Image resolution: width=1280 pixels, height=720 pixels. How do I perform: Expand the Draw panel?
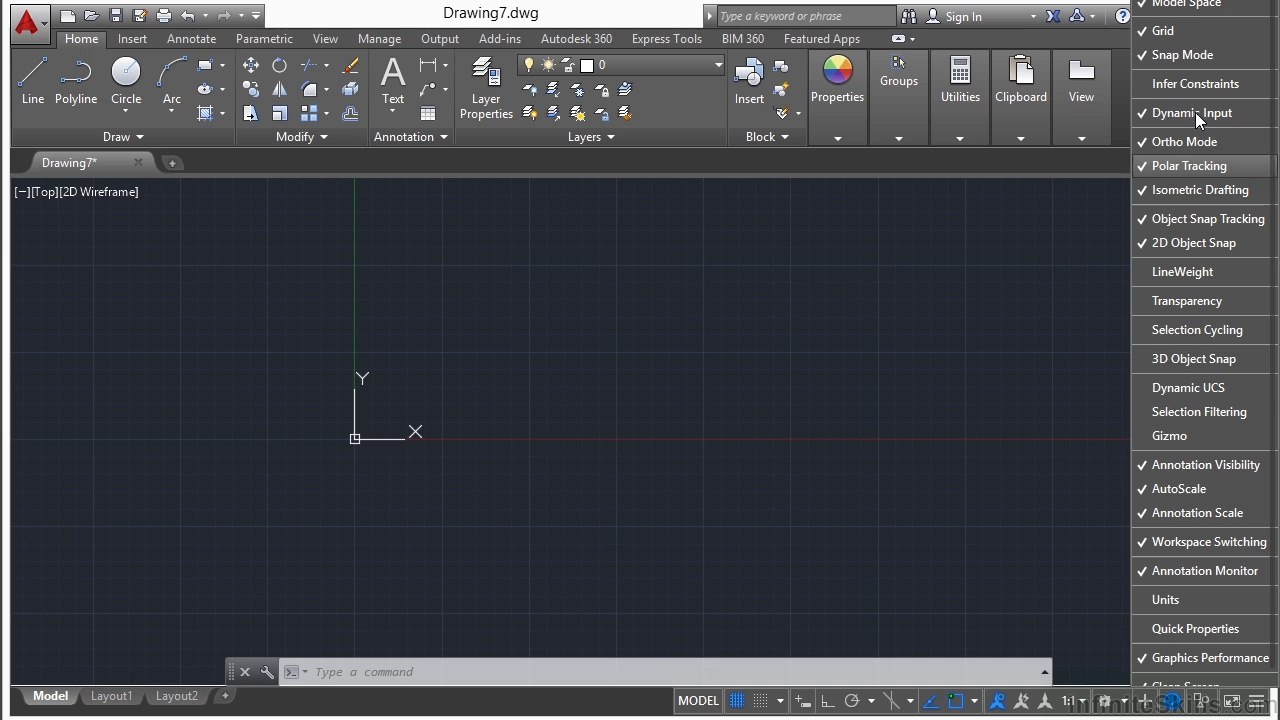coord(124,137)
